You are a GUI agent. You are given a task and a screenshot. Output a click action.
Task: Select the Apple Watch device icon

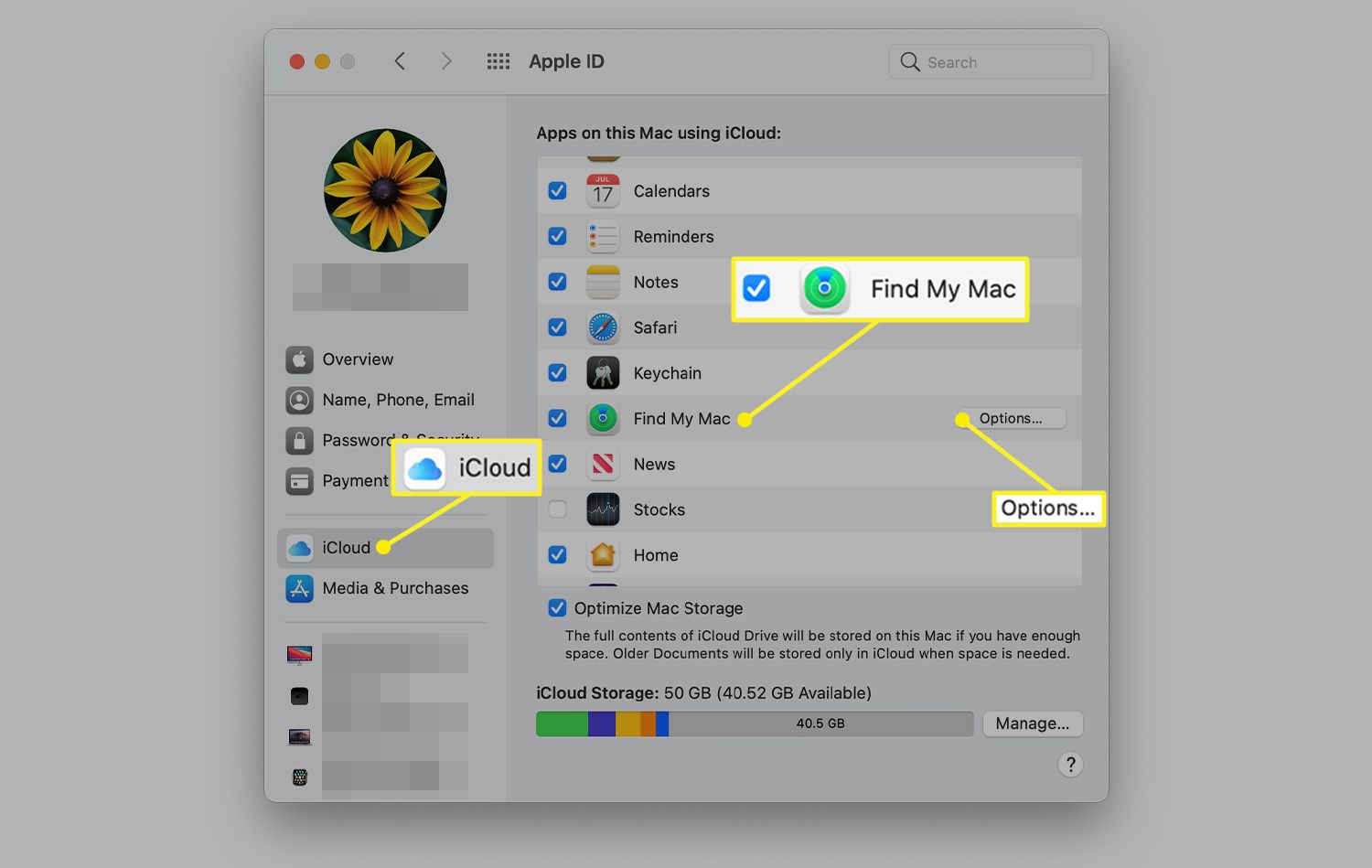(x=299, y=777)
